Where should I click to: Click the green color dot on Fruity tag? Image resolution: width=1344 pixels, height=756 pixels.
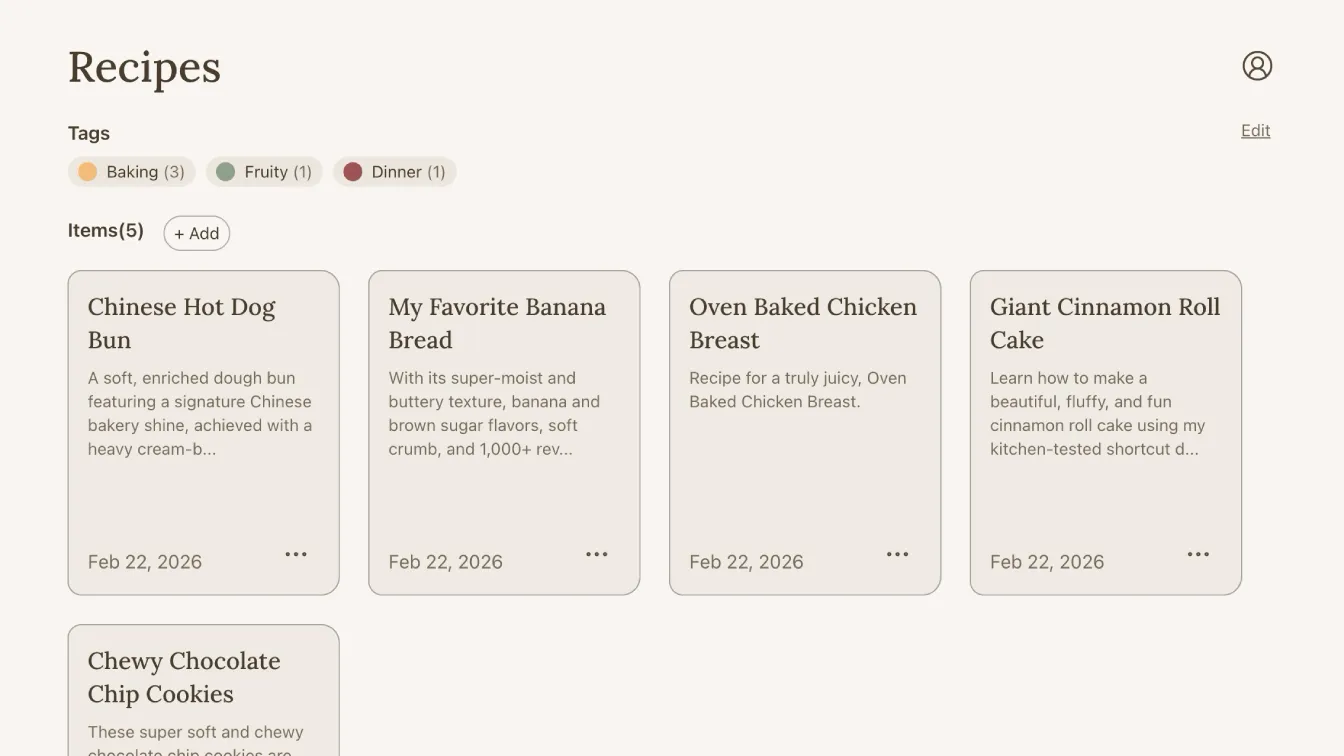(x=226, y=171)
